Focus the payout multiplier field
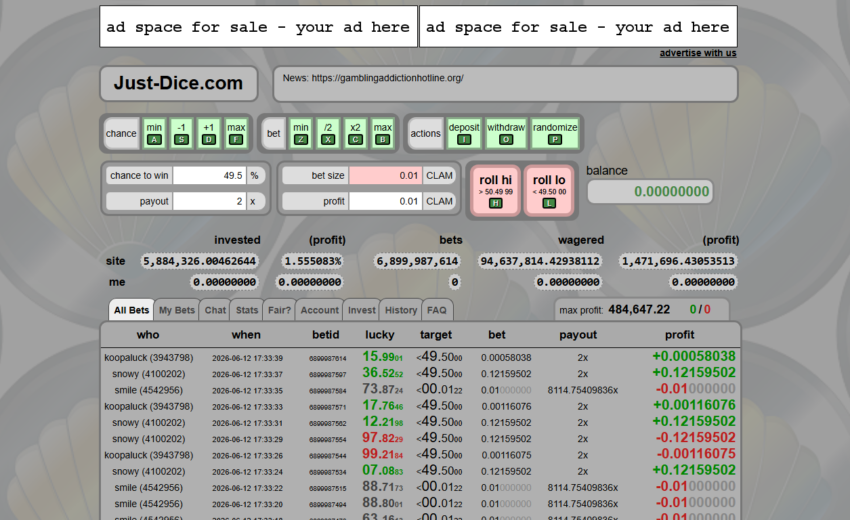The height and width of the screenshot is (520, 850). click(209, 201)
